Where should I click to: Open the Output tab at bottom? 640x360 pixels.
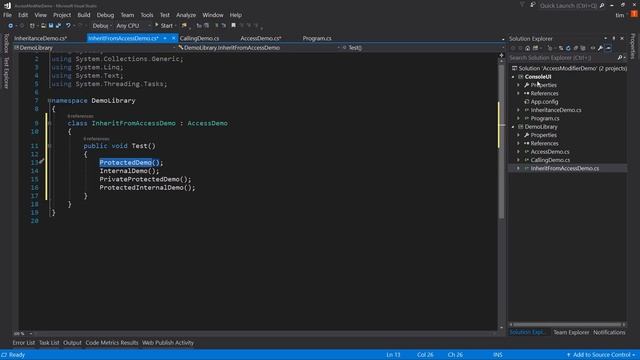point(72,343)
